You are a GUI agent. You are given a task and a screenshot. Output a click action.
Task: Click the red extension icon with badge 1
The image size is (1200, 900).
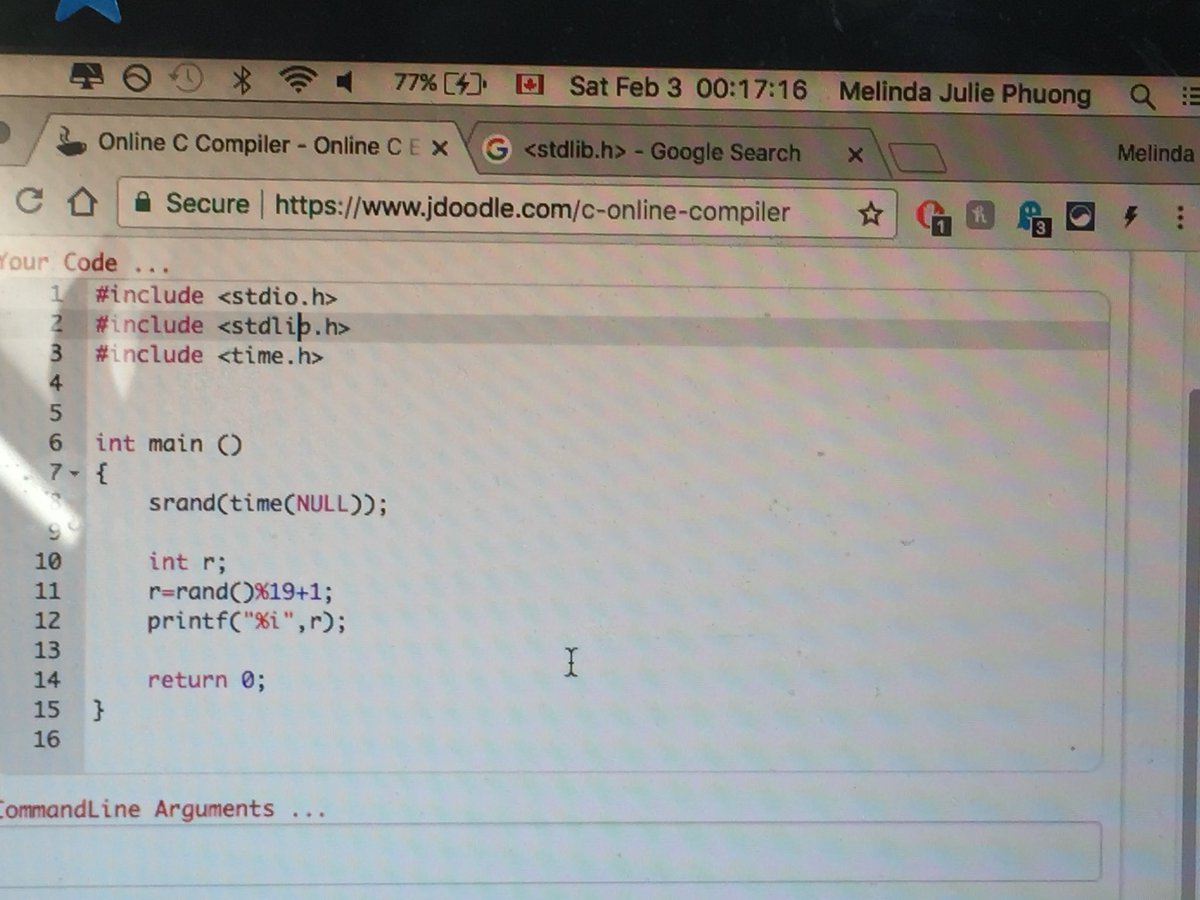(932, 215)
